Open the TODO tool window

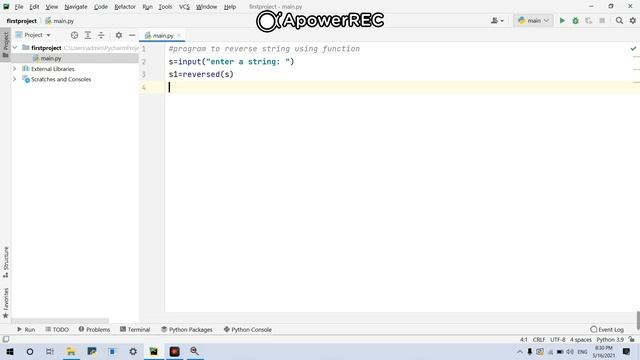(57, 329)
